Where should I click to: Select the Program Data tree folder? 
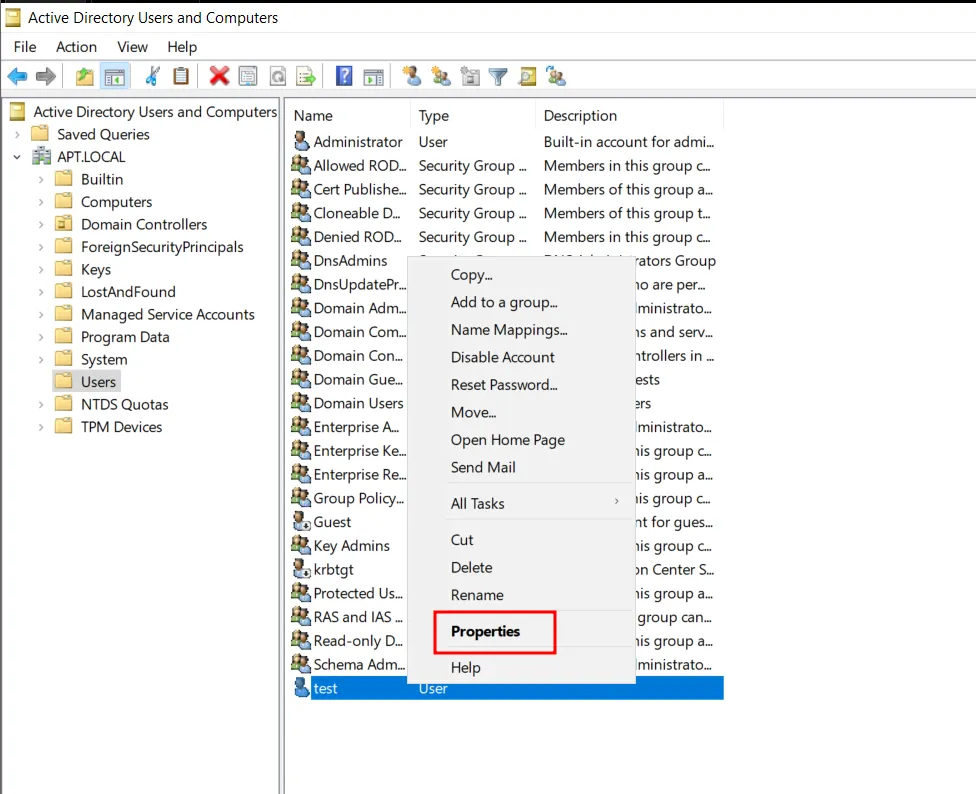(x=112, y=337)
